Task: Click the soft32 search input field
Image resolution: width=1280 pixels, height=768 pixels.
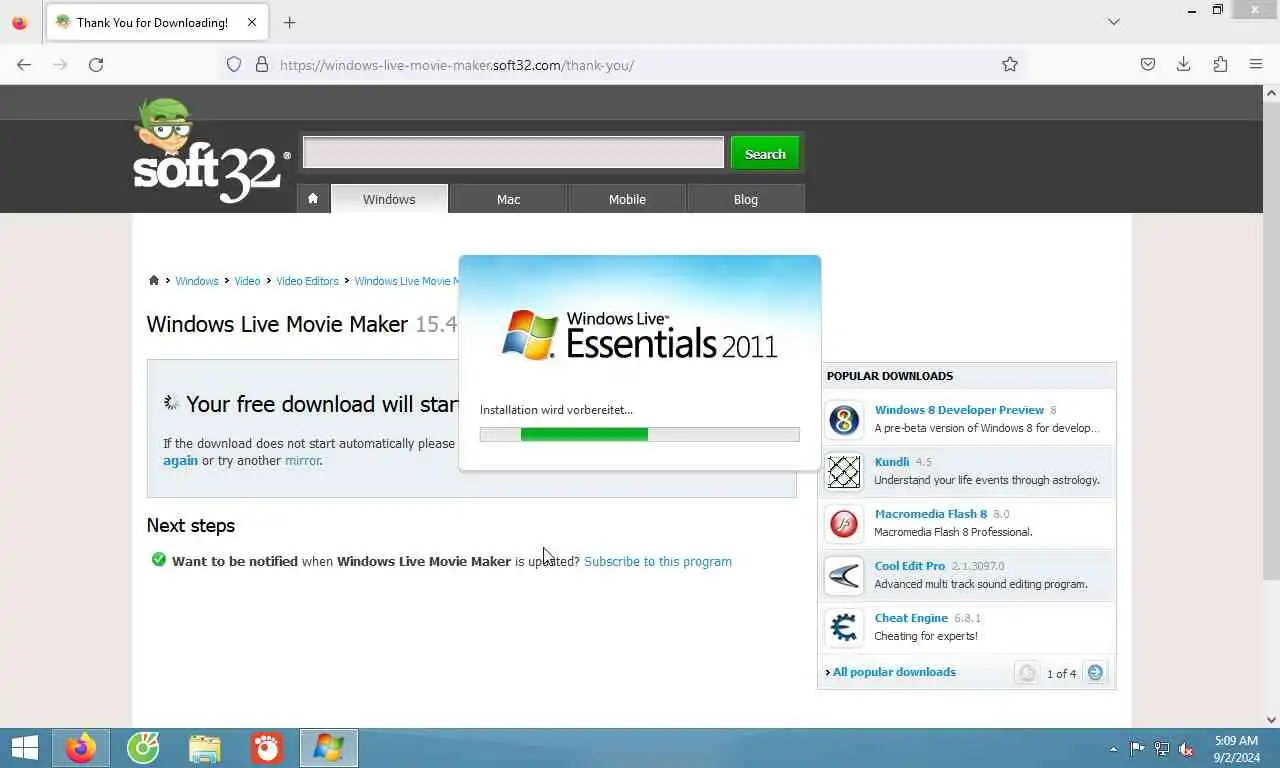Action: (513, 153)
